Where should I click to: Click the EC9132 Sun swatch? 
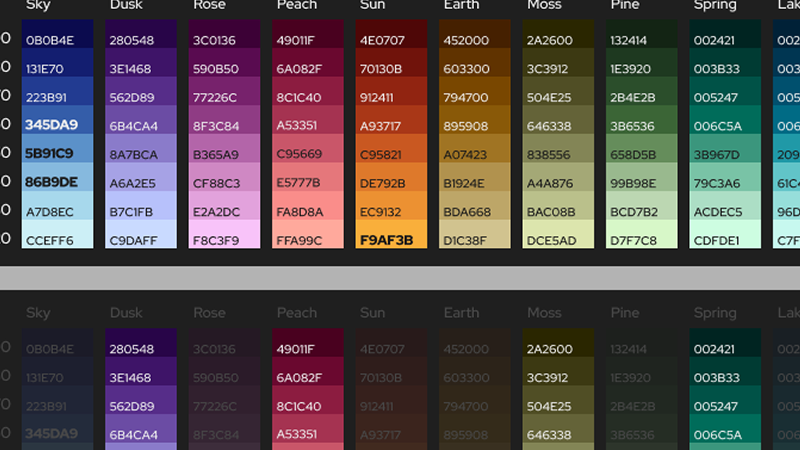point(391,206)
